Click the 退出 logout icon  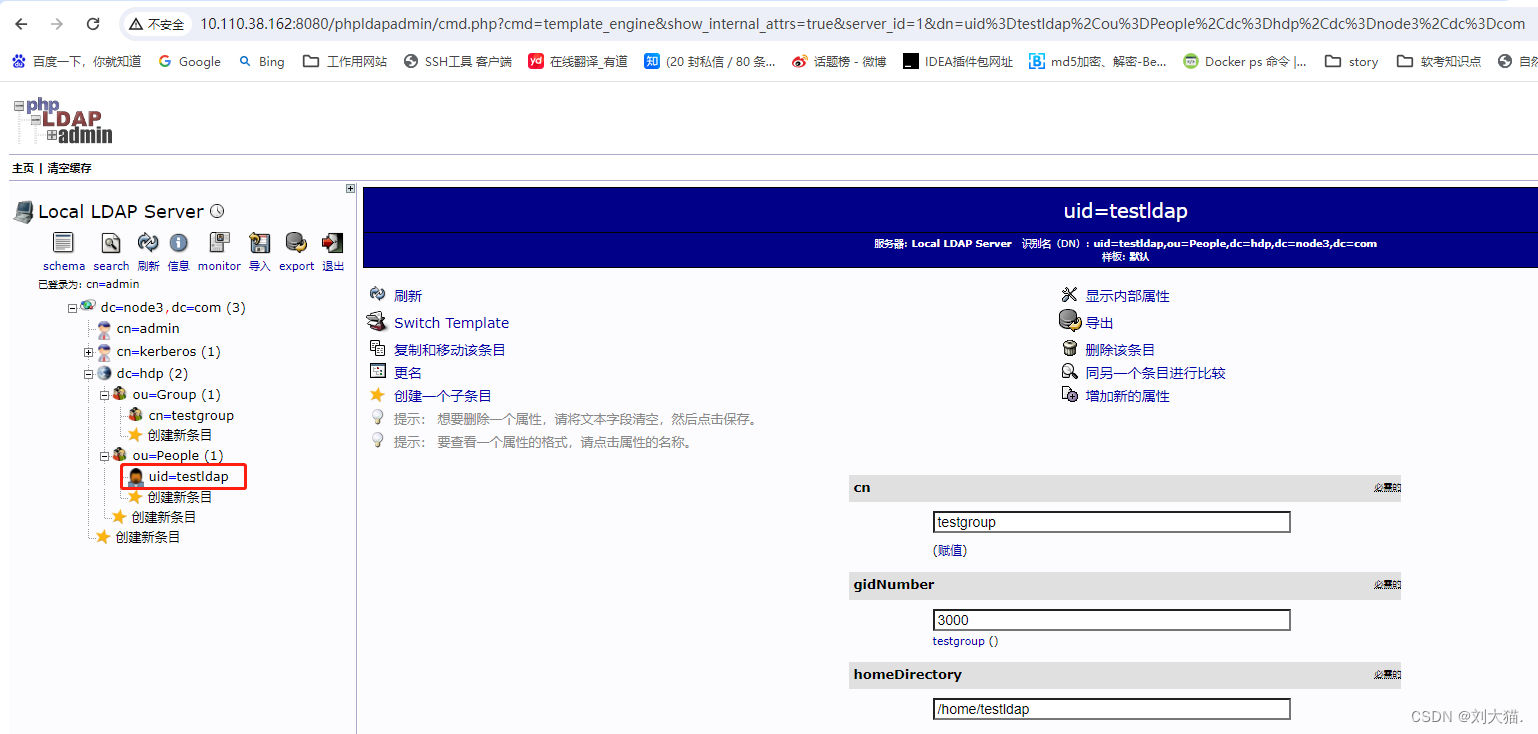pyautogui.click(x=332, y=243)
